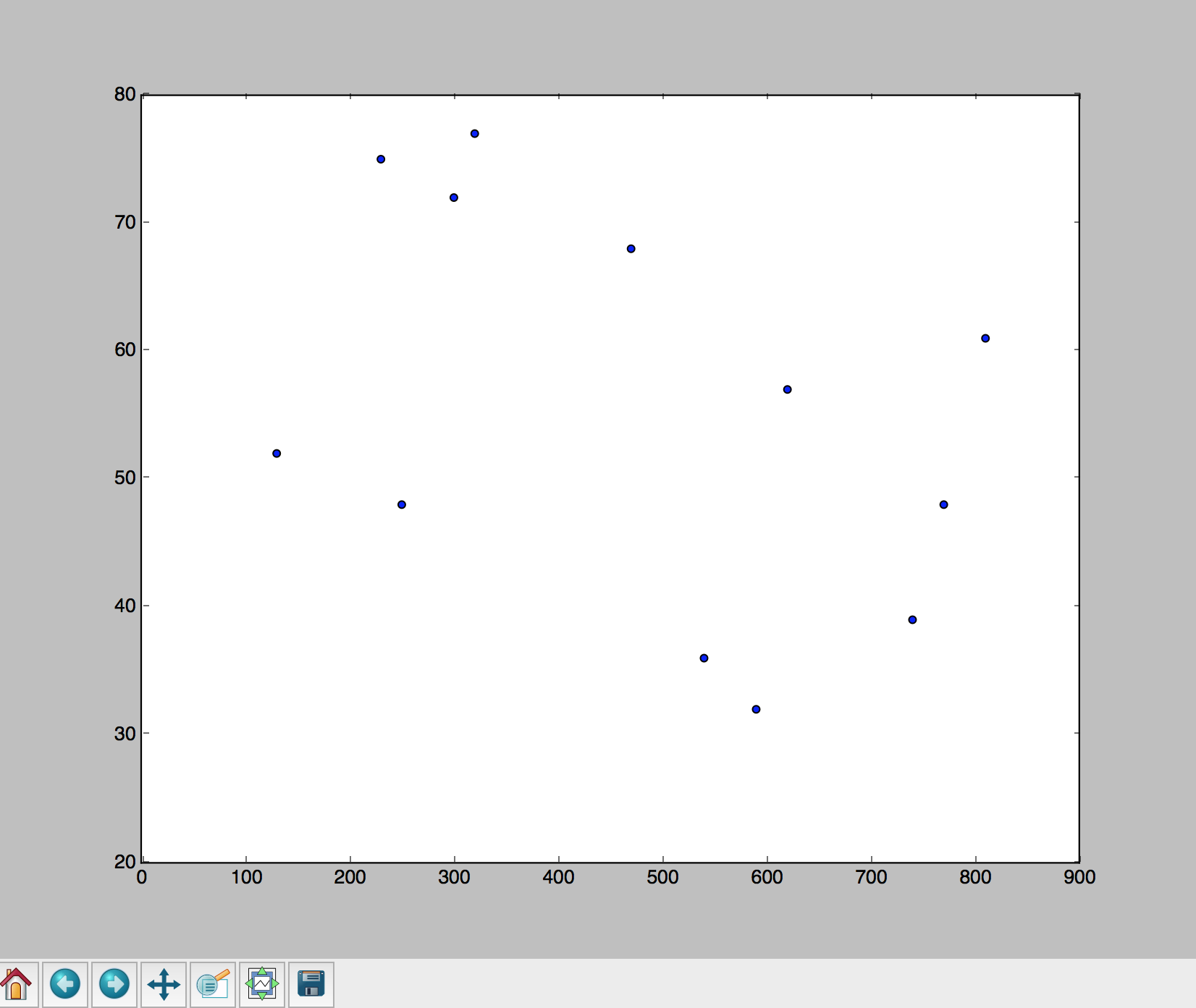Click the x-axis tick label 400
Screen dimensions: 1196x1008
click(558, 878)
